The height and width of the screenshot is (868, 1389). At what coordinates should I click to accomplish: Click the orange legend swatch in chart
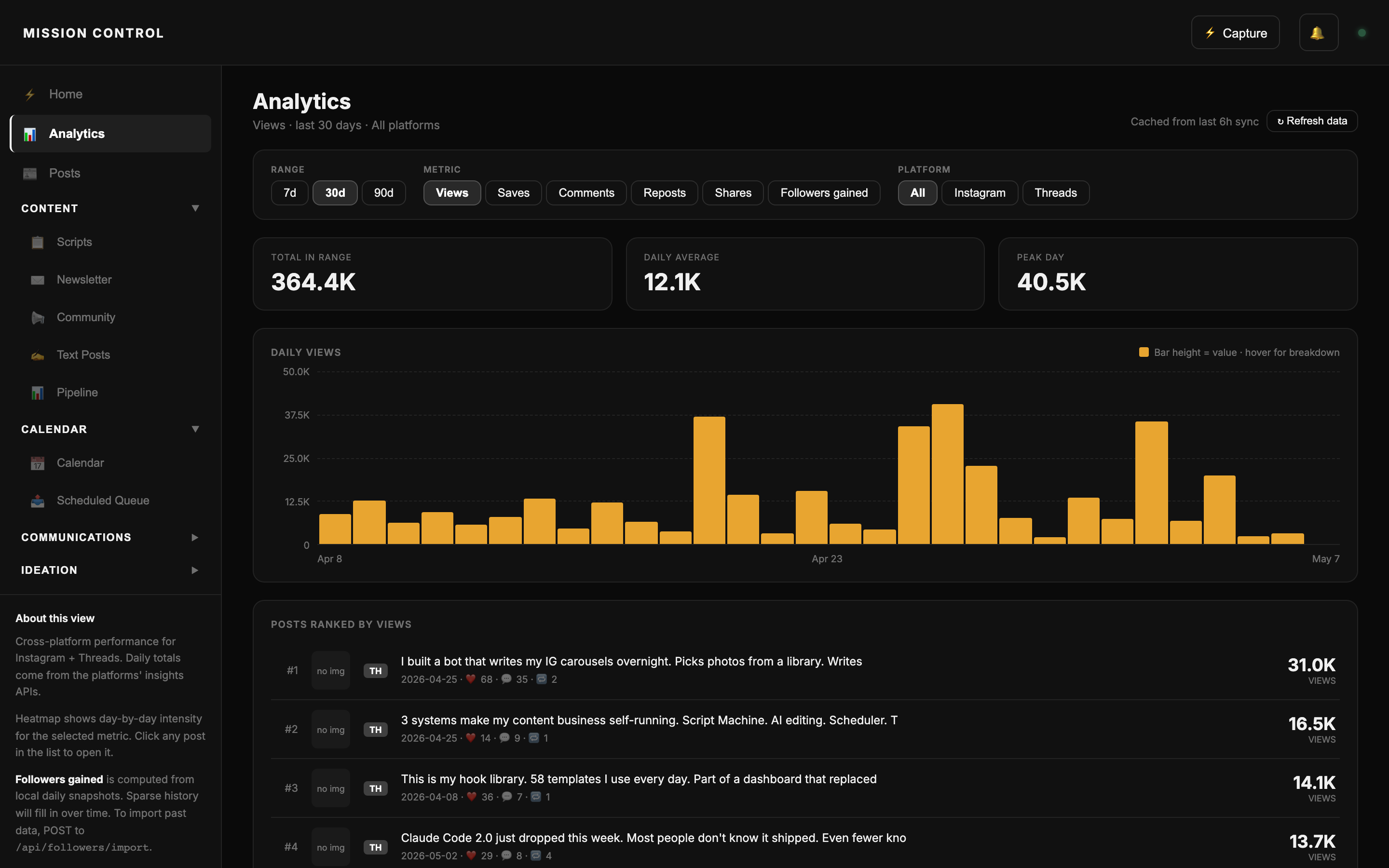tap(1144, 353)
